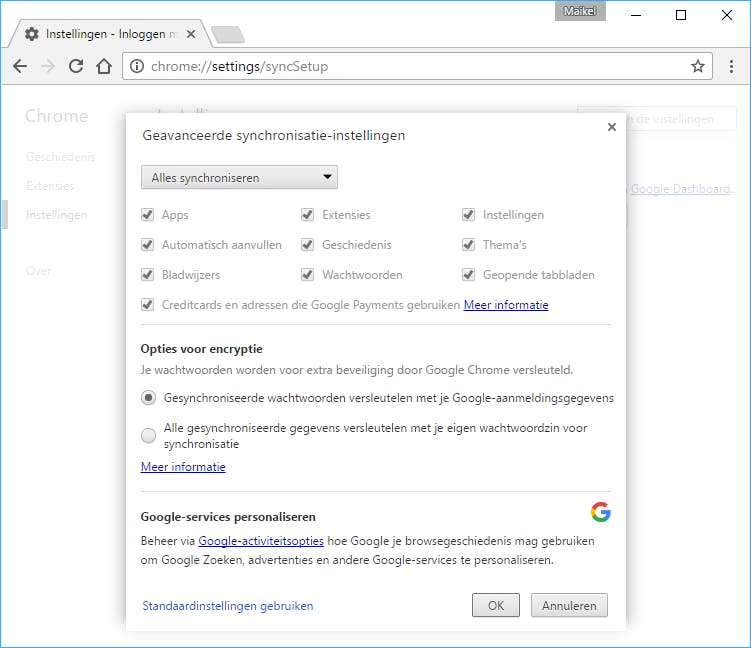751x648 pixels.
Task: Toggle the Bladwijzers checkbox
Action: click(x=148, y=274)
